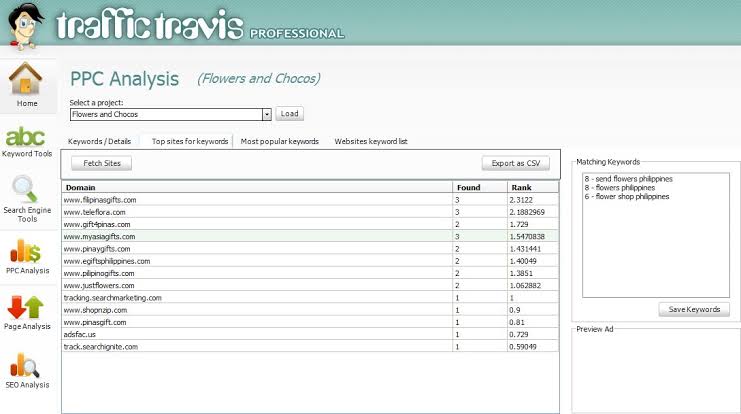This screenshot has width=741, height=414.
Task: Click the Fetch Sites button
Action: tap(102, 164)
